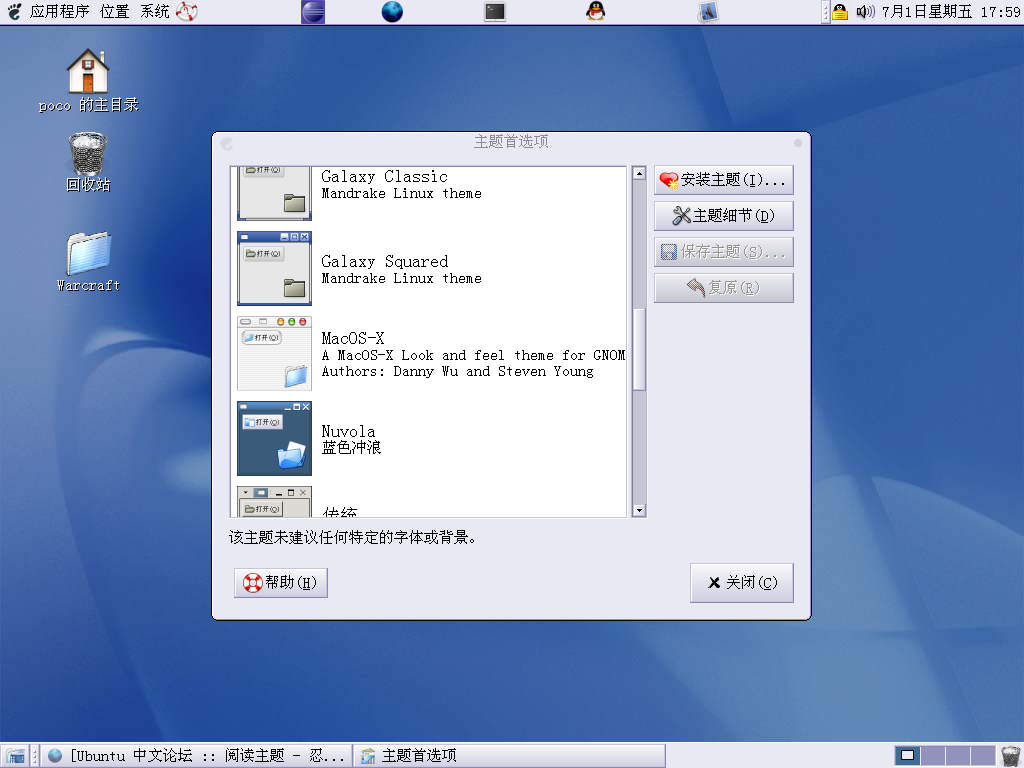The width and height of the screenshot is (1024, 768).
Task: Switch to third workspace in switcher
Action: [958, 756]
